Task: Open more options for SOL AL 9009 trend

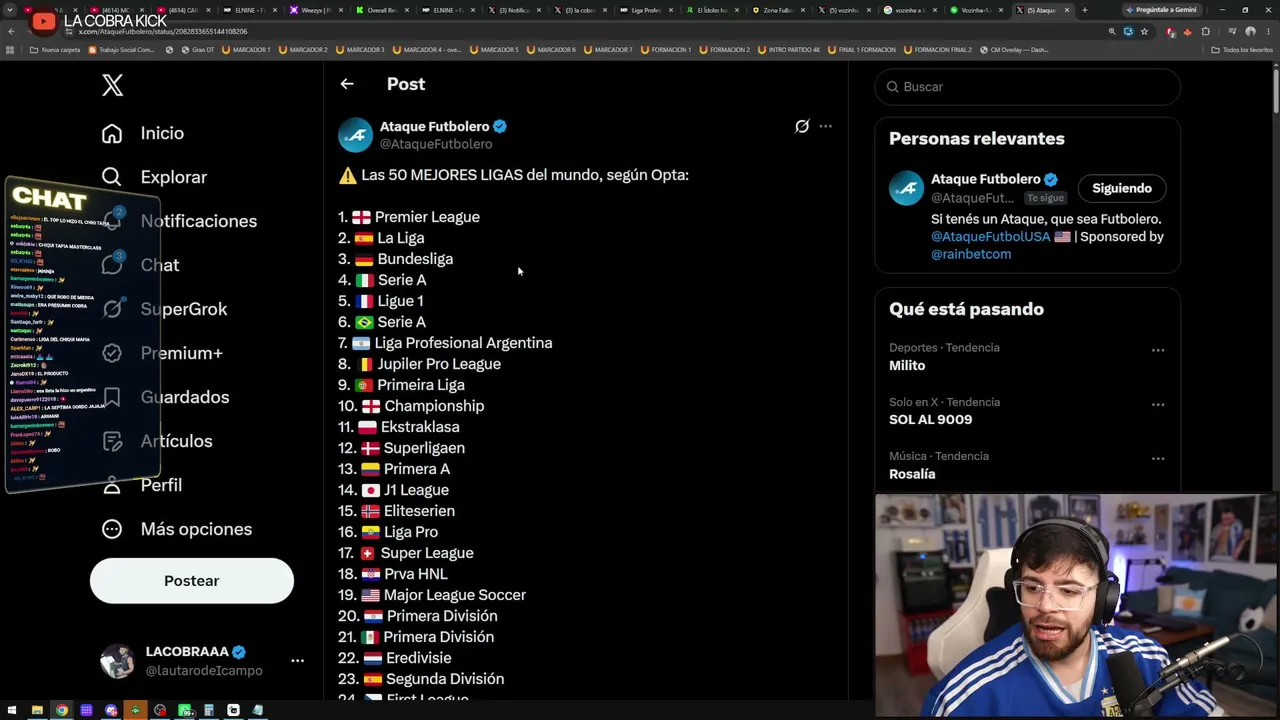Action: coord(1158,404)
